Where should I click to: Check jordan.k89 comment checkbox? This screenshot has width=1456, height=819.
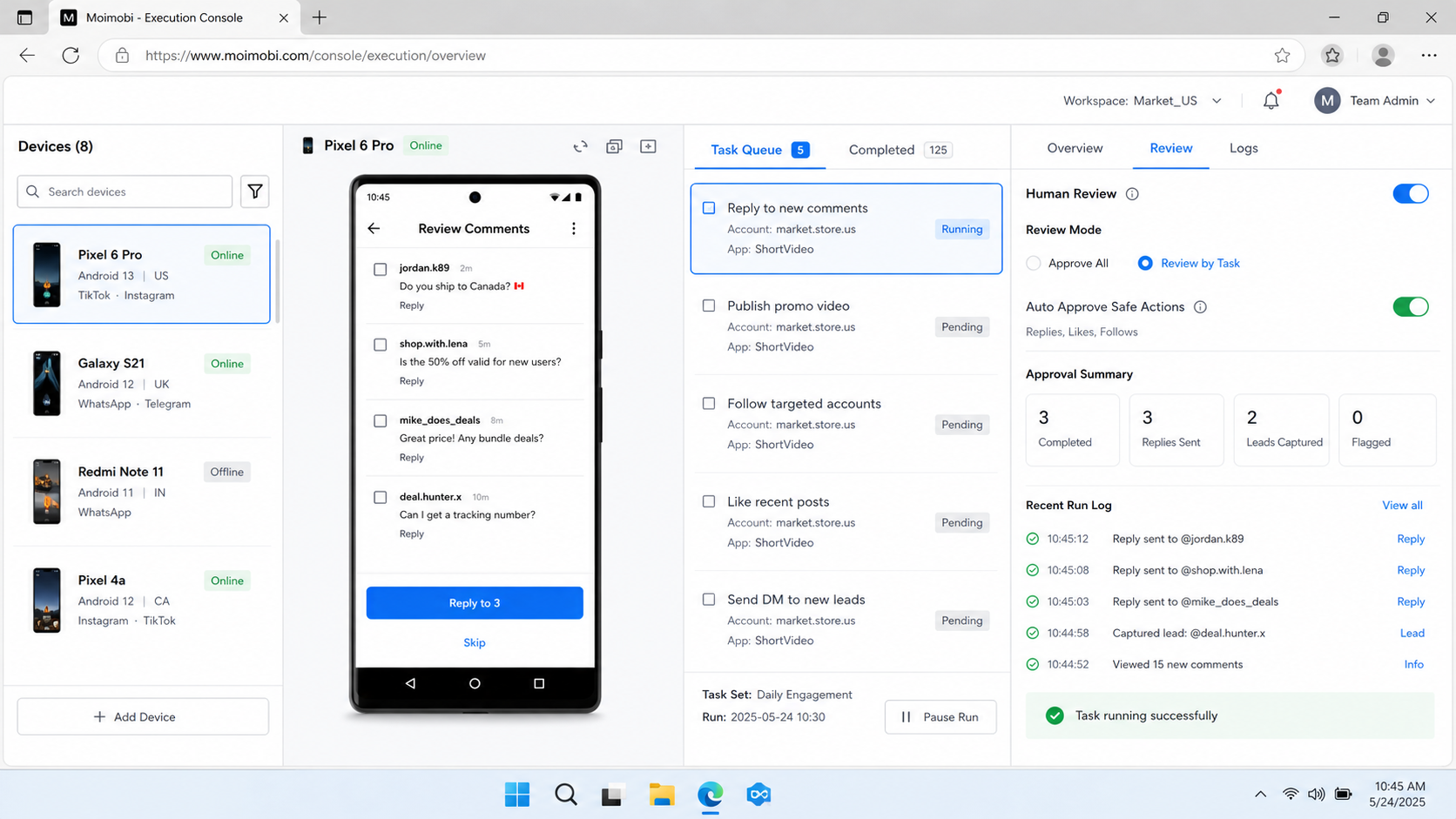381,269
